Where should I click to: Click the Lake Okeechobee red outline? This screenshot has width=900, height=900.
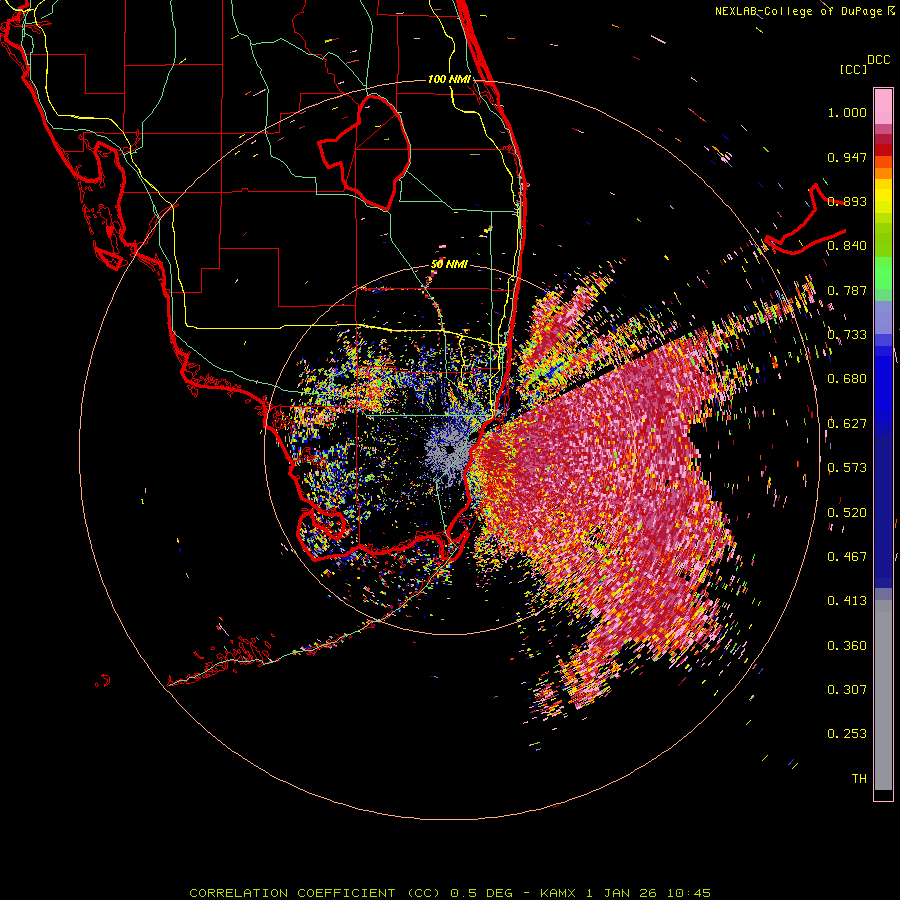[365, 152]
